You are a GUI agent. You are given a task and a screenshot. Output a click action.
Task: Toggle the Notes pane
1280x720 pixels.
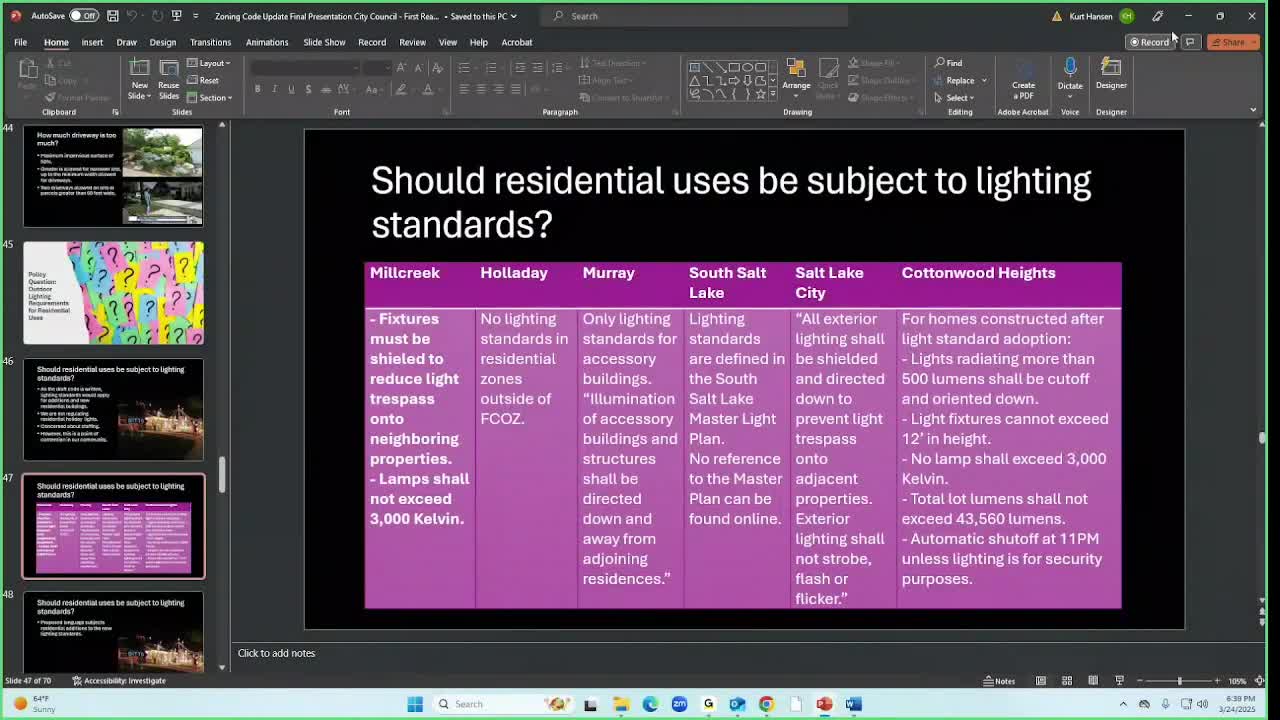[x=999, y=681]
